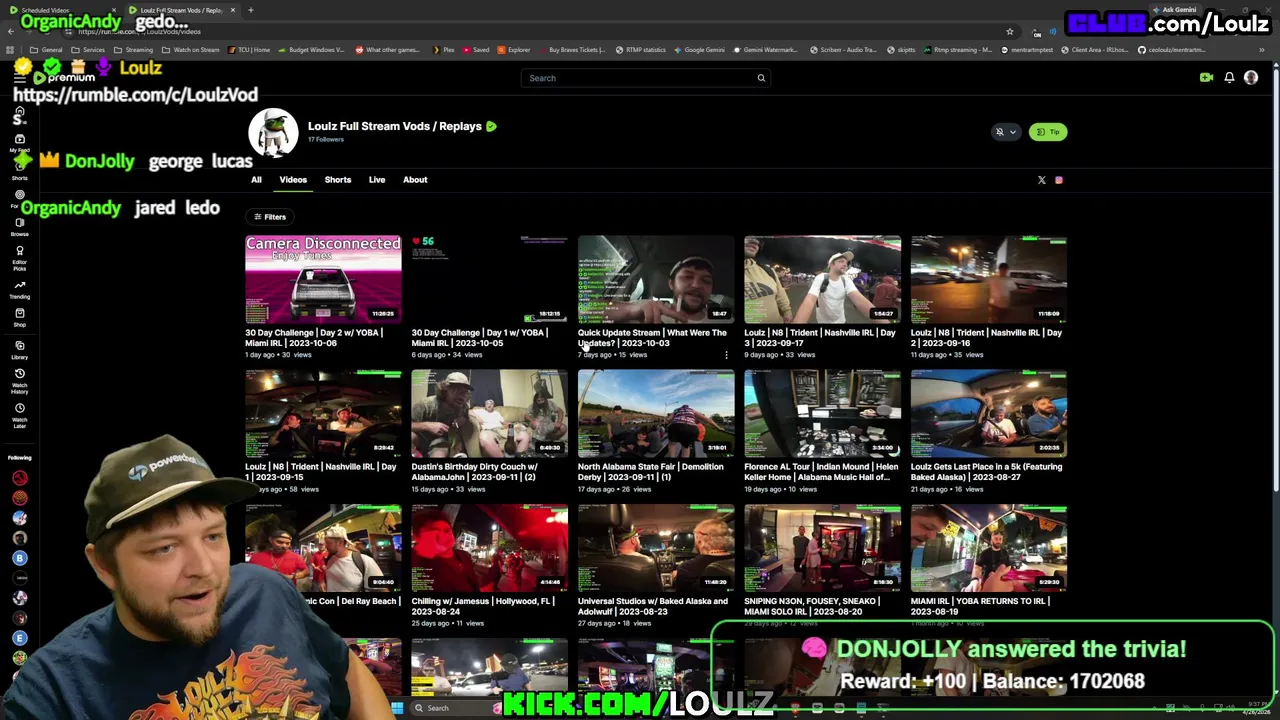
Task: Open browser apps grid bookmark icon
Action: pyautogui.click(x=11, y=50)
